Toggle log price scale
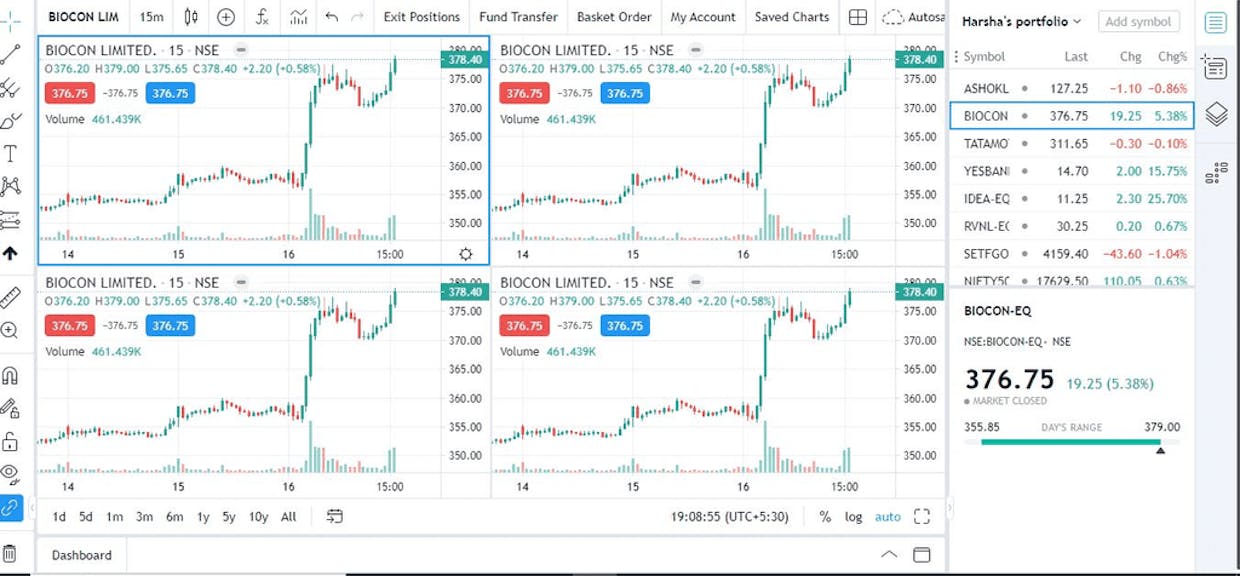 pyautogui.click(x=853, y=517)
